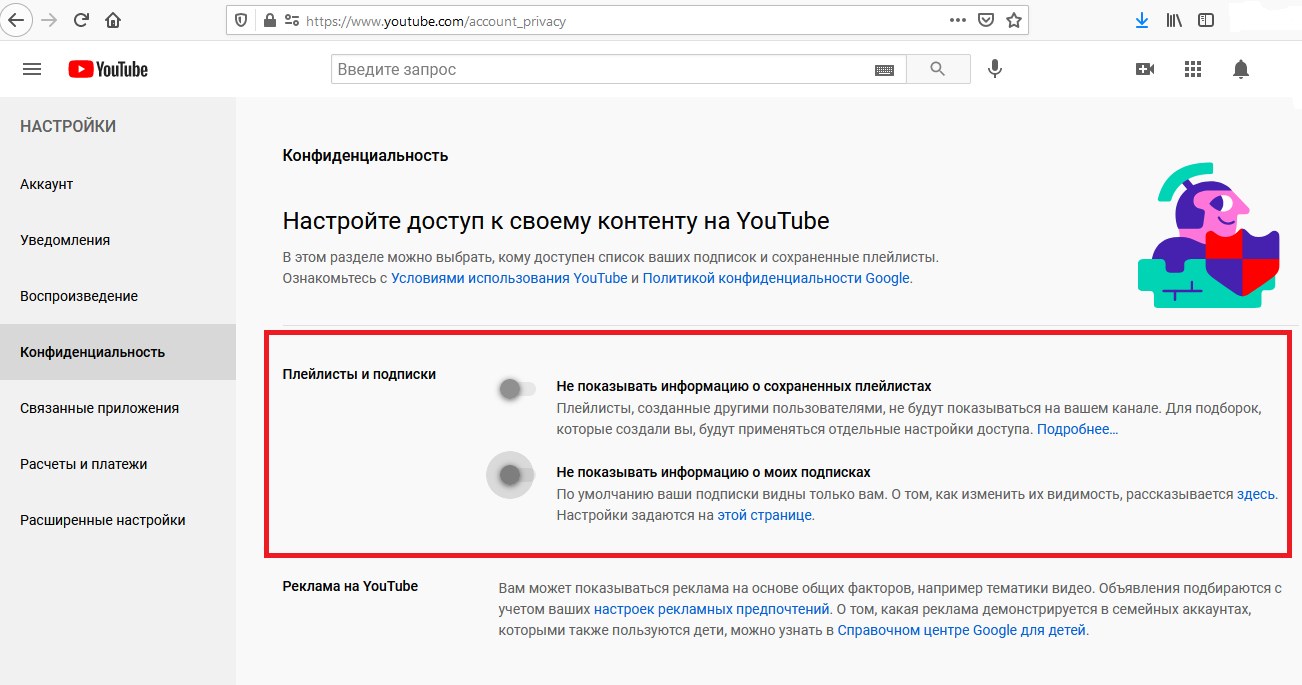
Task: Click the Введите запрос search field
Action: click(x=600, y=70)
